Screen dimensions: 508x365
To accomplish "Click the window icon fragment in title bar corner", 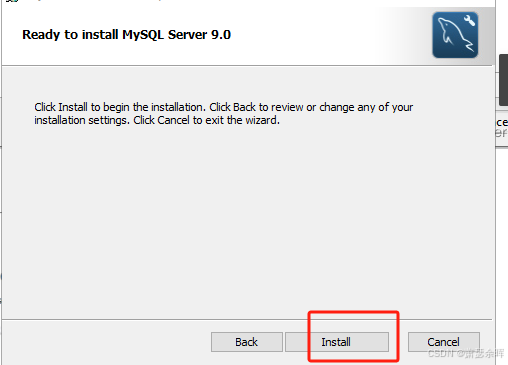I will [x=12, y=1].
